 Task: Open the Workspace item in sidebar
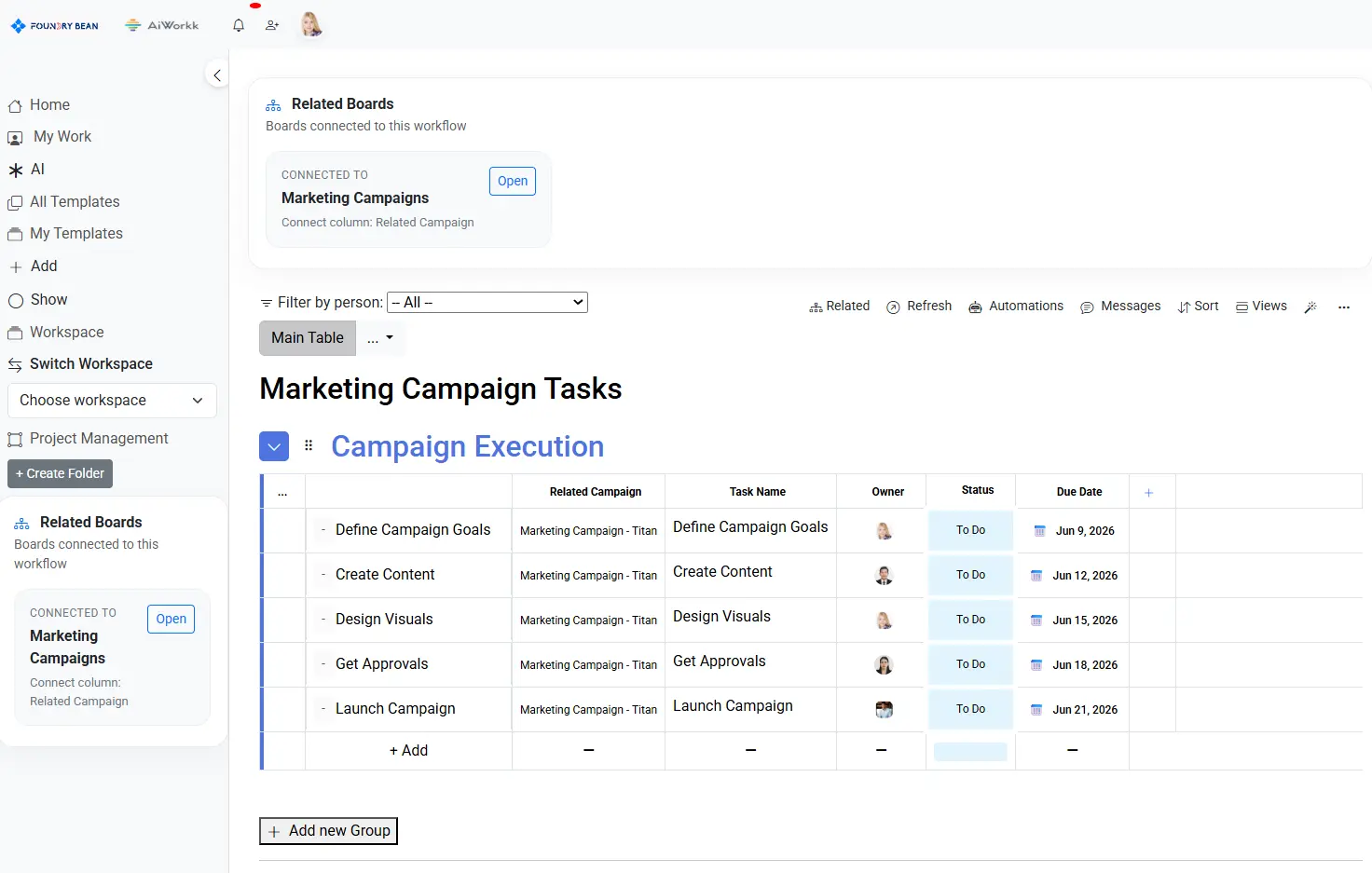click(x=56, y=333)
